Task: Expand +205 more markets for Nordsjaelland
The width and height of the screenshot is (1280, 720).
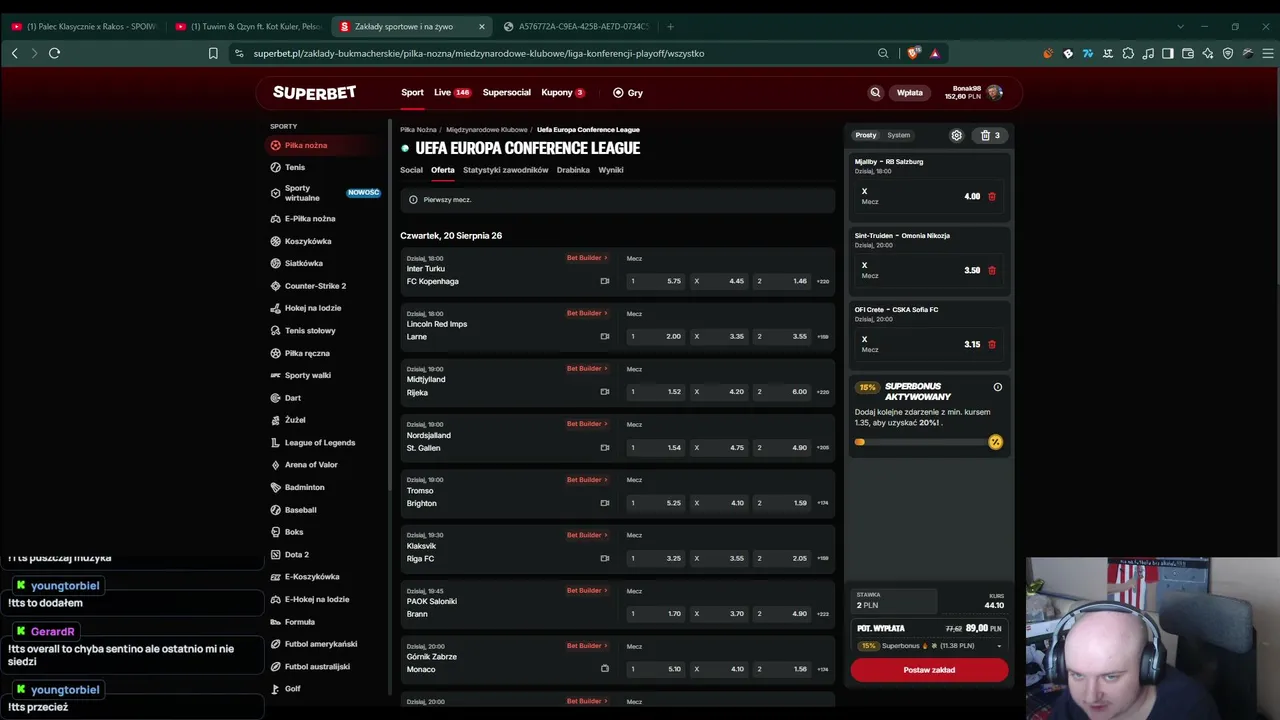Action: pyautogui.click(x=823, y=447)
